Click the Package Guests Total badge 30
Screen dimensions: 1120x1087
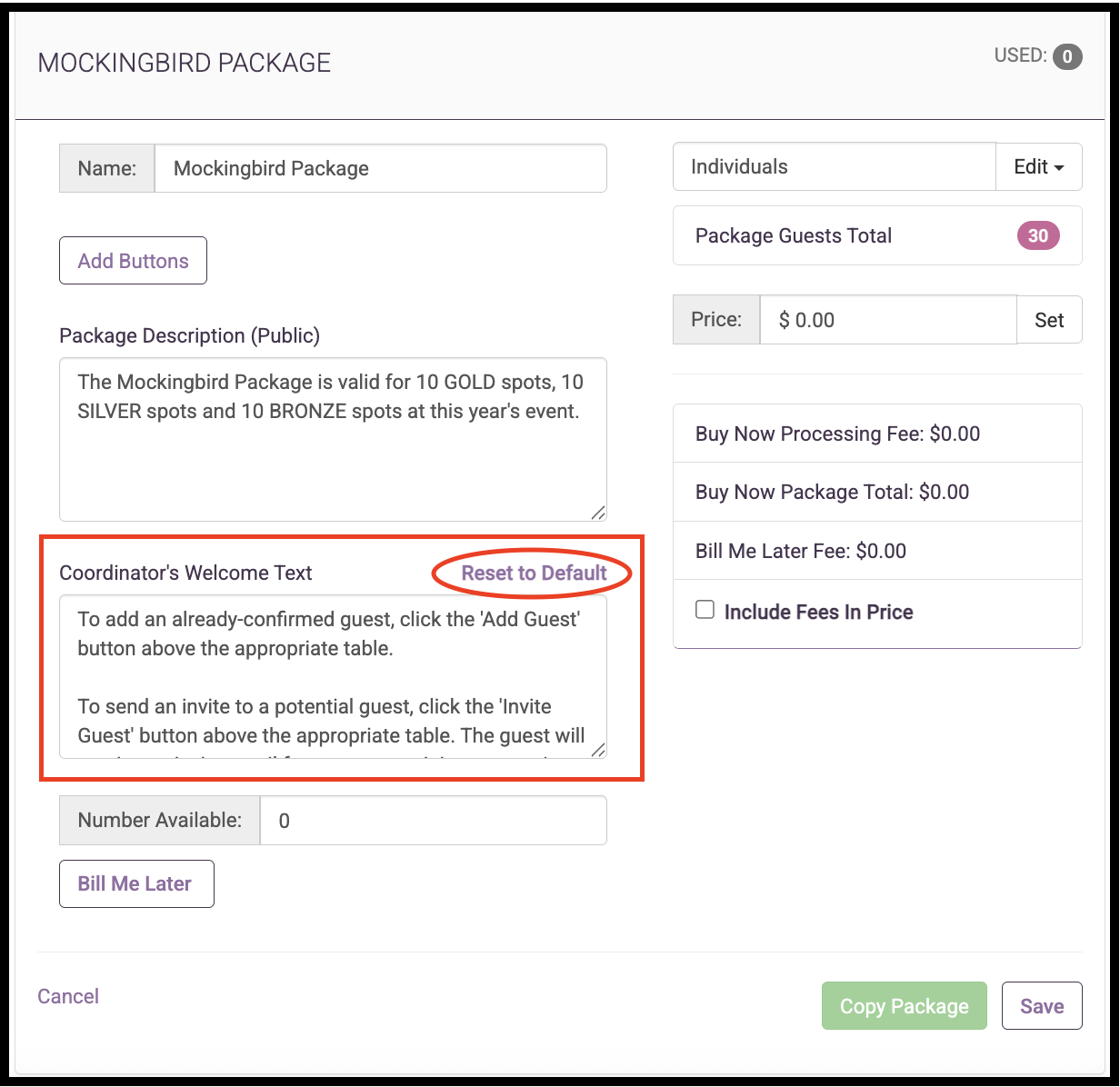tap(1038, 236)
